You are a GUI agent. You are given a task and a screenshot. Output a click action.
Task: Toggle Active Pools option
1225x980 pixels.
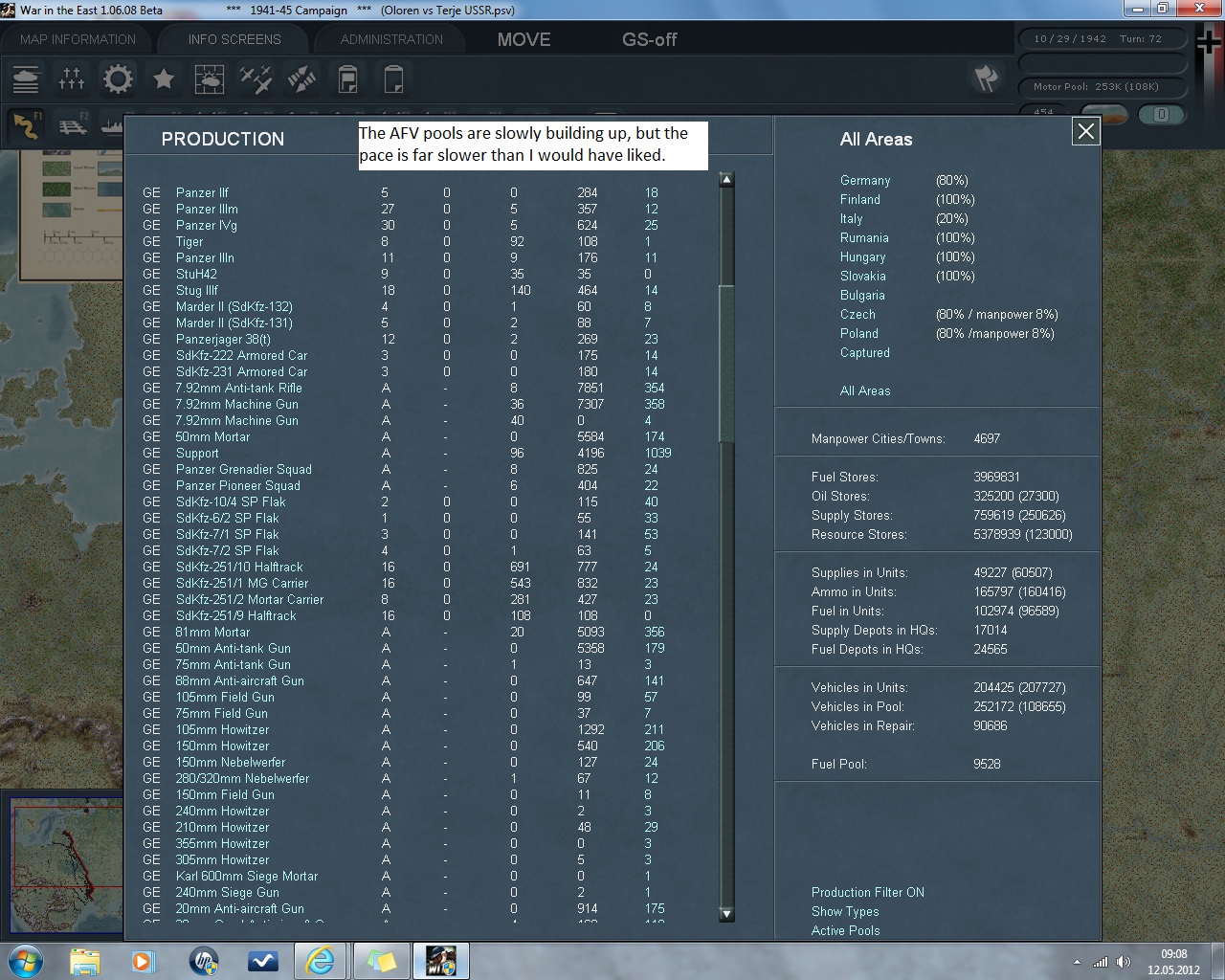click(846, 930)
